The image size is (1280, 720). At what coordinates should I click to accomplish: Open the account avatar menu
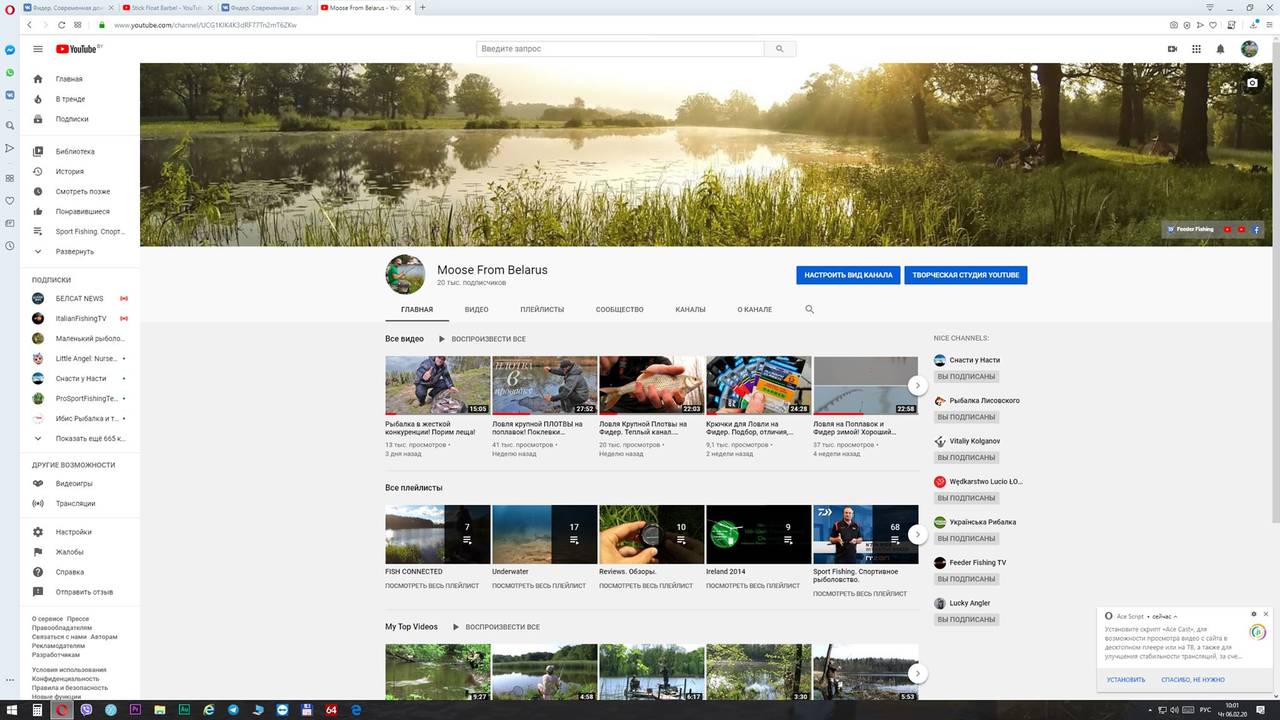click(x=1249, y=49)
